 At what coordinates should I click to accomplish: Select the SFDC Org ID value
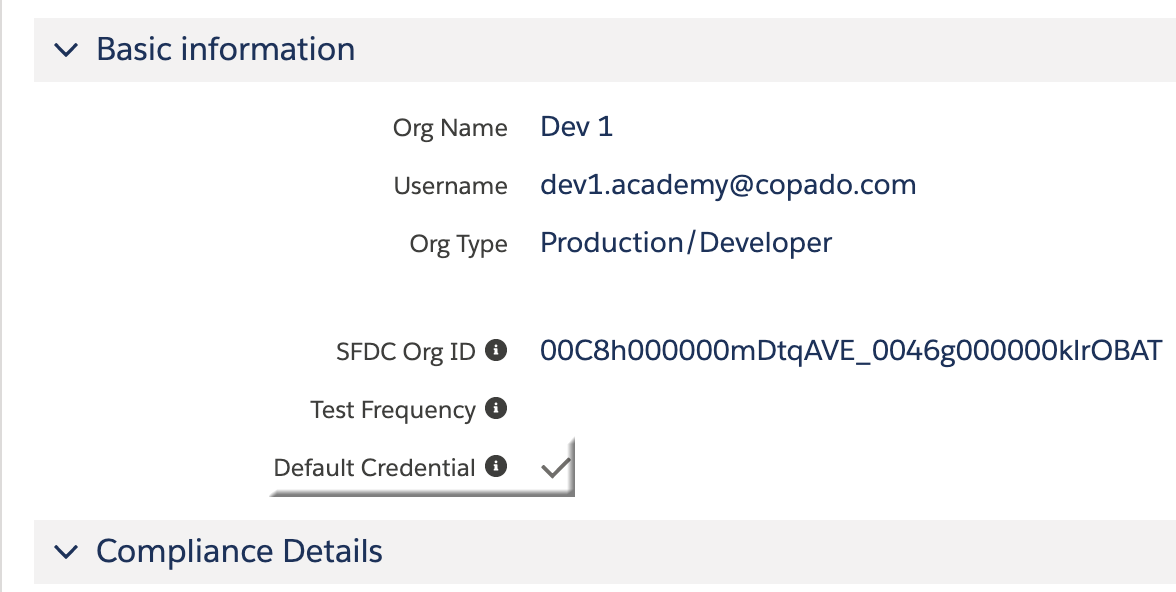(x=851, y=350)
